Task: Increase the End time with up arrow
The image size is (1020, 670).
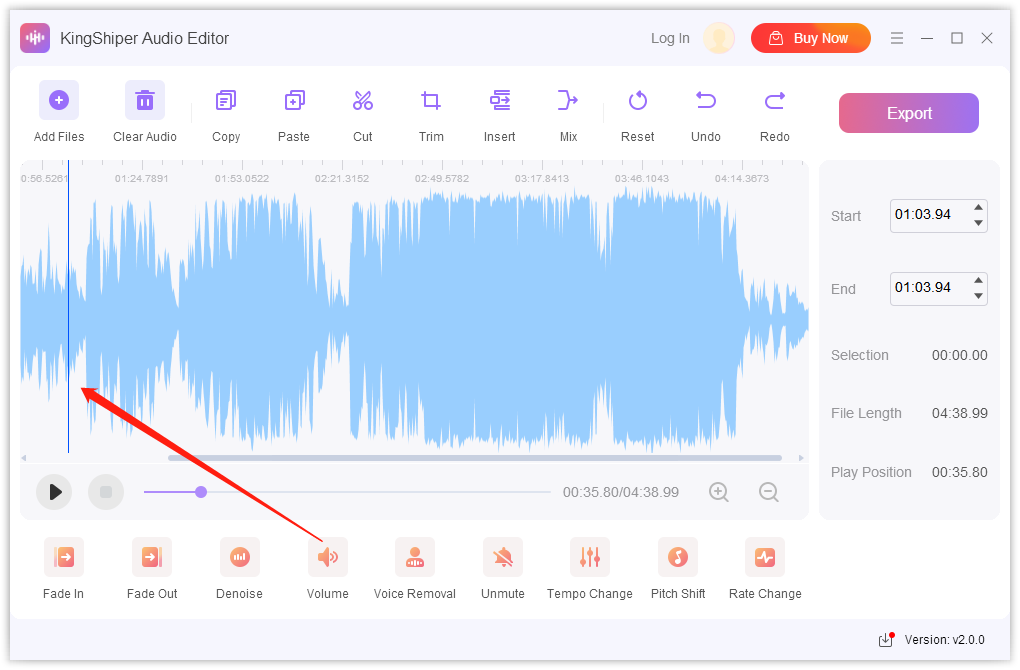Action: click(978, 280)
